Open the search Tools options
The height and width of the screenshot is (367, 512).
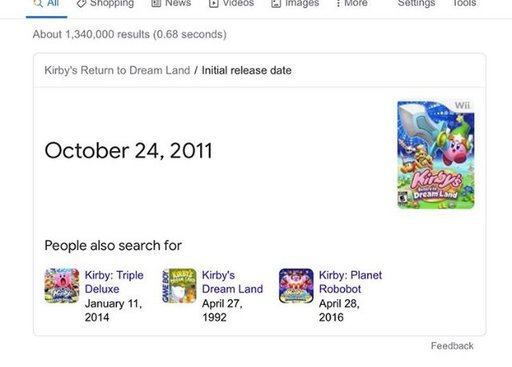point(464,4)
